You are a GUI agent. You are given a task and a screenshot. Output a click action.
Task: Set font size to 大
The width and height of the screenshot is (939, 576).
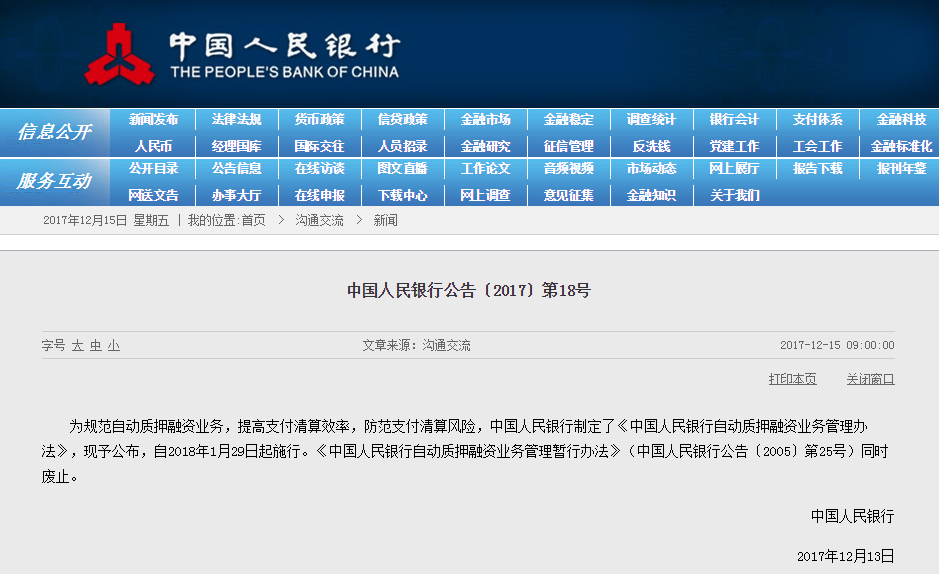pos(77,345)
